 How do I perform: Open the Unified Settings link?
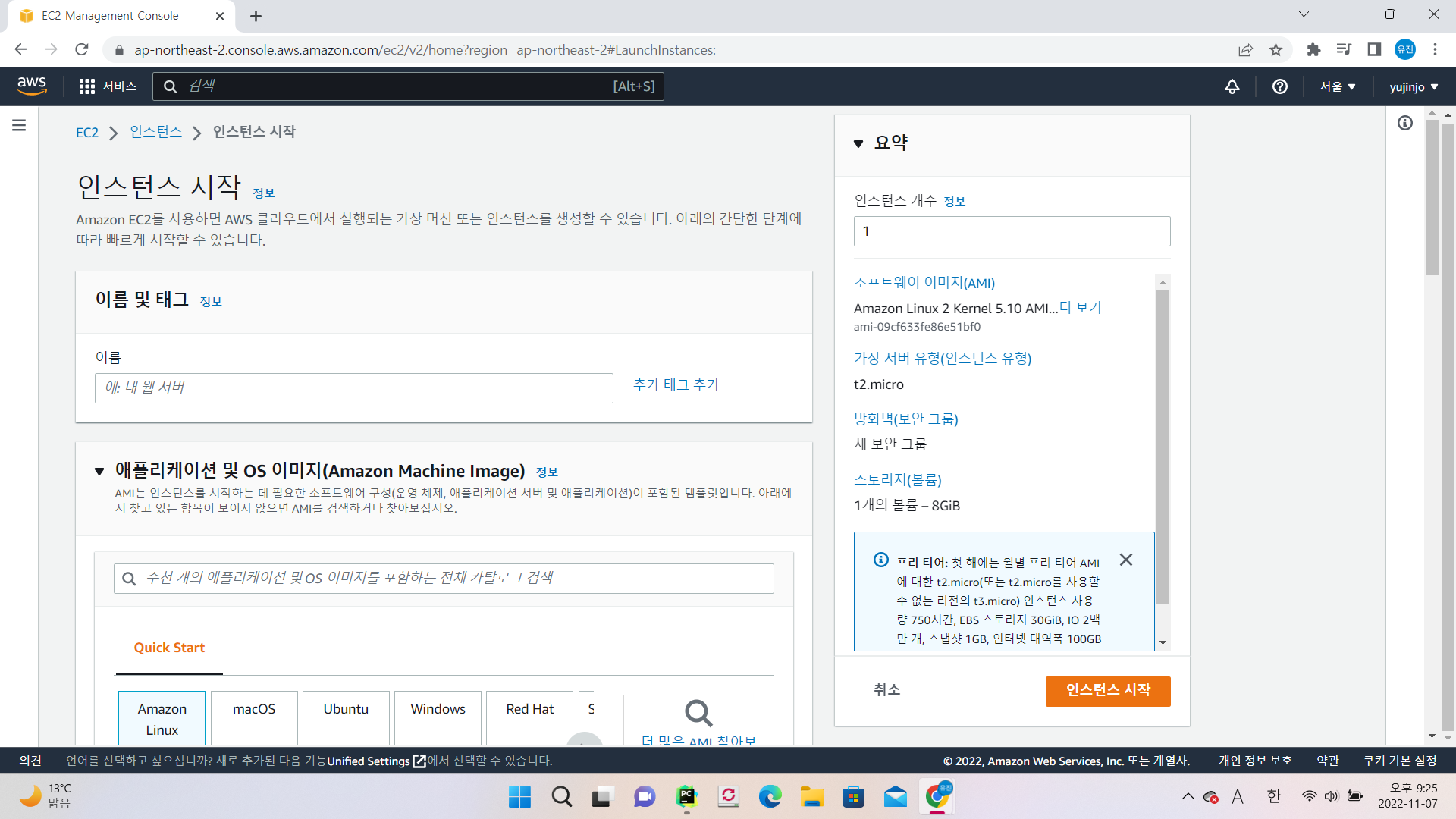(x=376, y=761)
